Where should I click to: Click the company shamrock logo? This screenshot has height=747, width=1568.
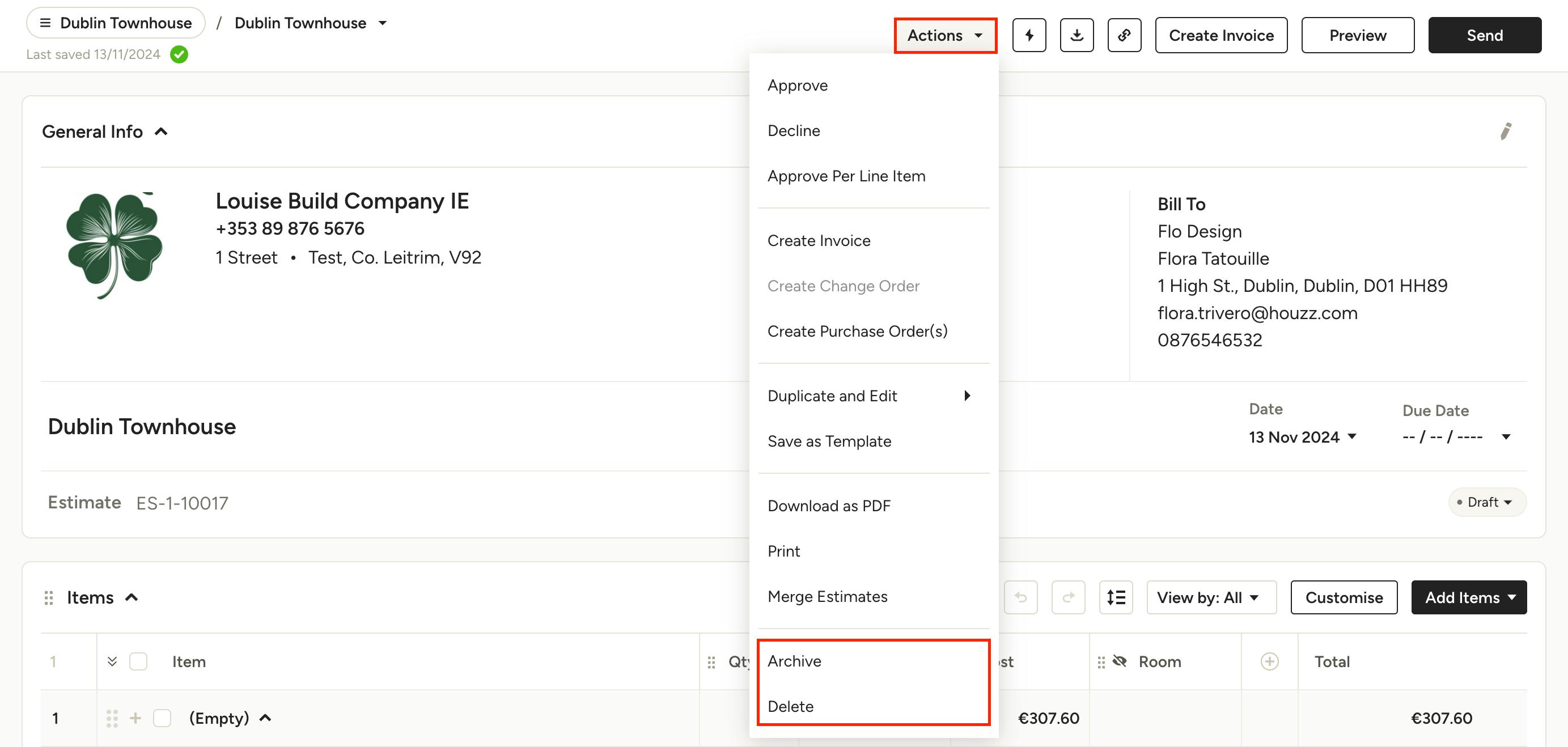(114, 245)
